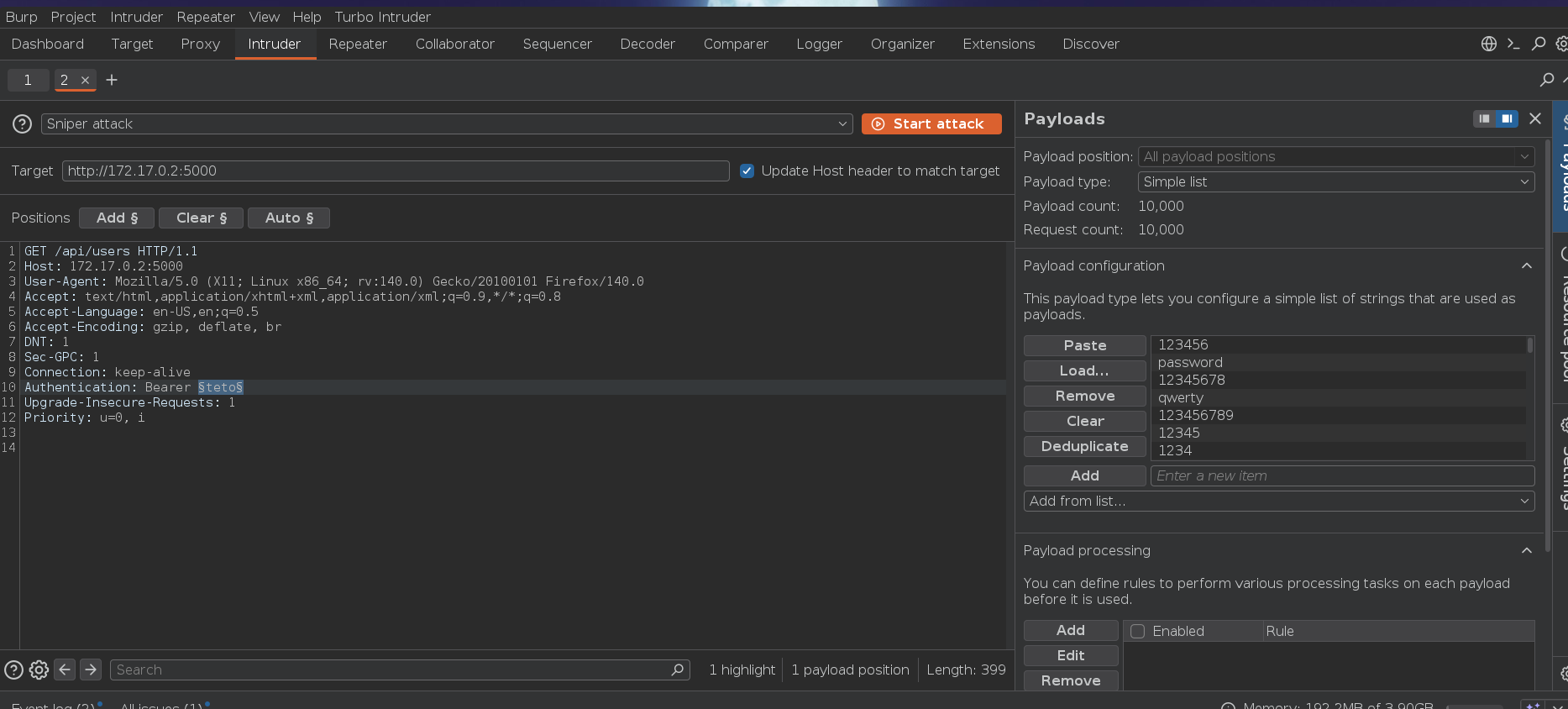The image size is (1568, 709).
Task: Open the View menu
Action: 265,17
